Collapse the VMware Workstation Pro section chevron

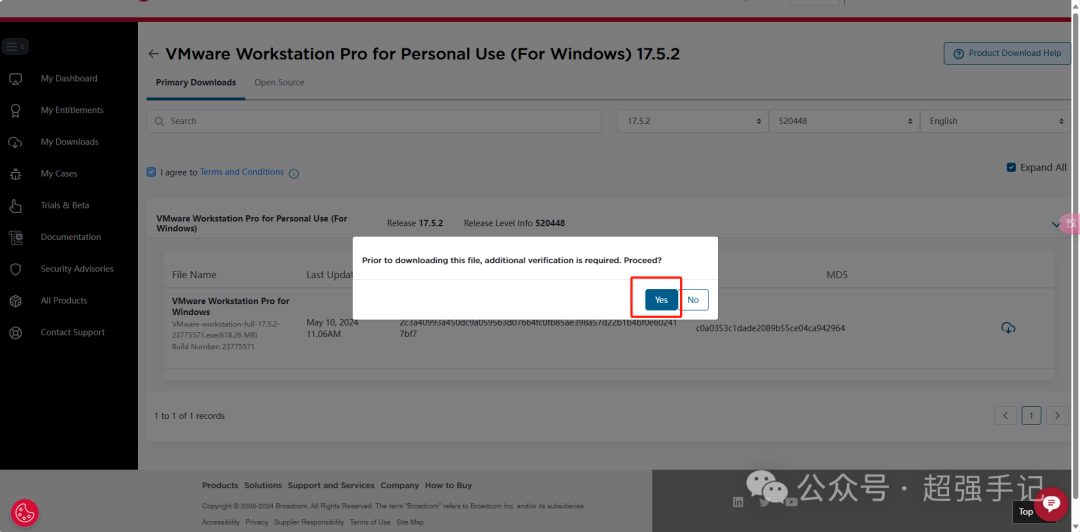pos(1055,225)
